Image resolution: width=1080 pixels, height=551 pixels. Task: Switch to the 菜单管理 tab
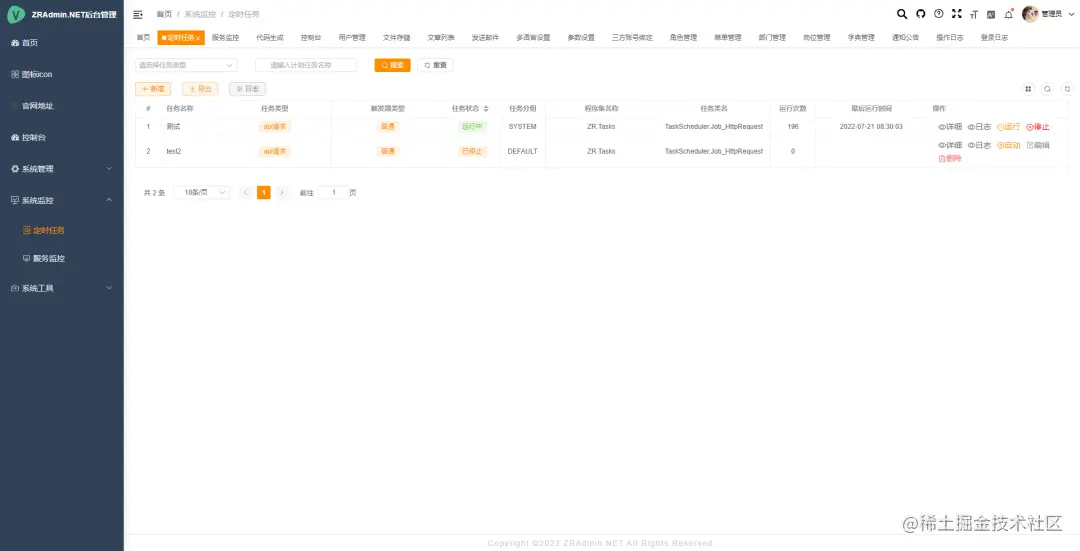point(727,38)
